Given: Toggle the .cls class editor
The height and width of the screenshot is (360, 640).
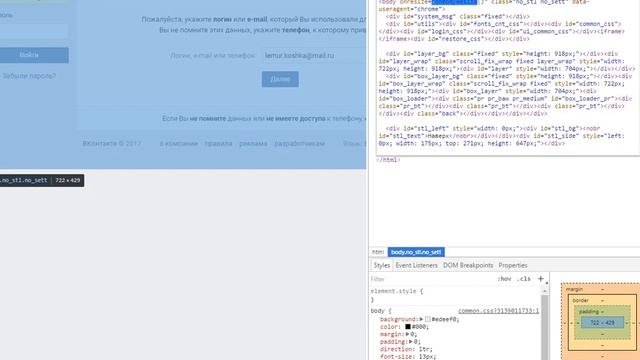Looking at the screenshot, I should tap(524, 279).
